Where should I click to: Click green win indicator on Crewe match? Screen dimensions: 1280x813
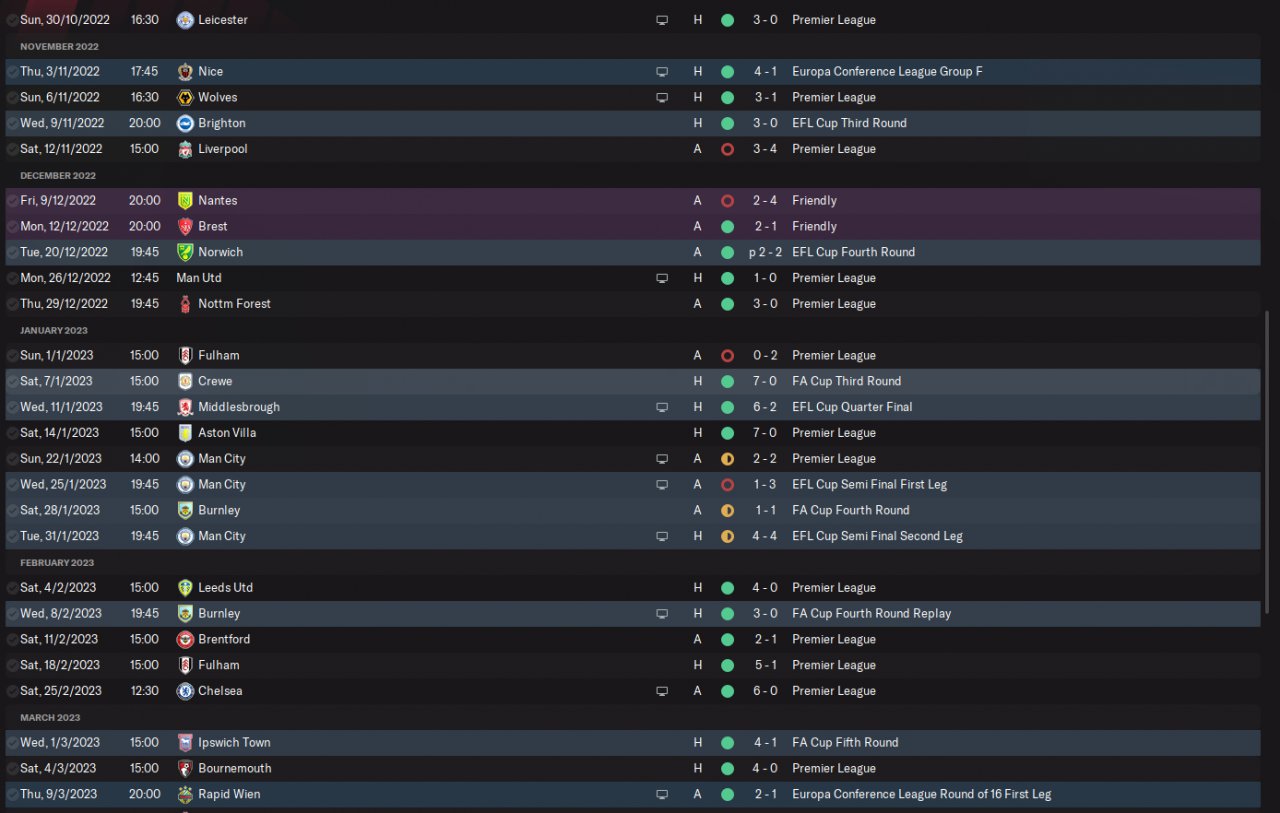pos(727,381)
